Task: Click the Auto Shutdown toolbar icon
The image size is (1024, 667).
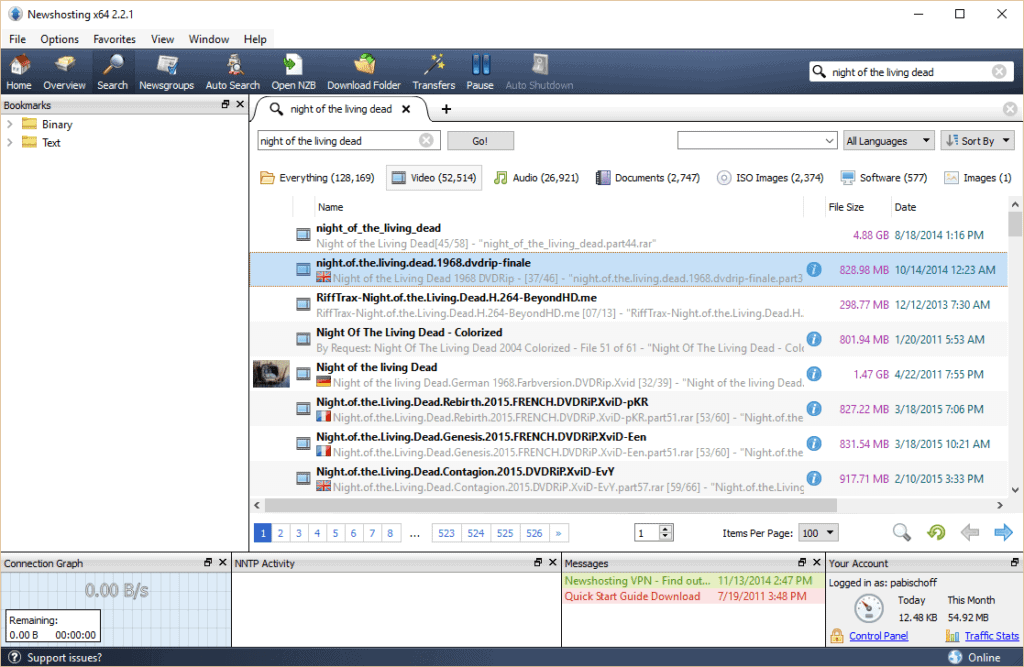Action: 539,72
